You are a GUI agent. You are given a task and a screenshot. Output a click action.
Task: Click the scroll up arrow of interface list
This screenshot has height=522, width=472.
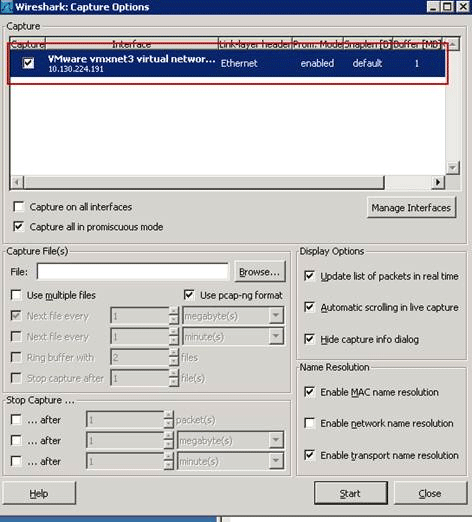coord(452,44)
